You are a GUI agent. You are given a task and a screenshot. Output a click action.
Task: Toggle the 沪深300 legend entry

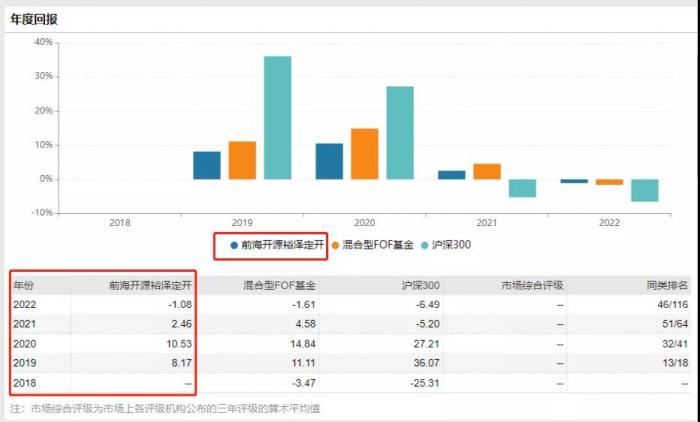pos(446,245)
